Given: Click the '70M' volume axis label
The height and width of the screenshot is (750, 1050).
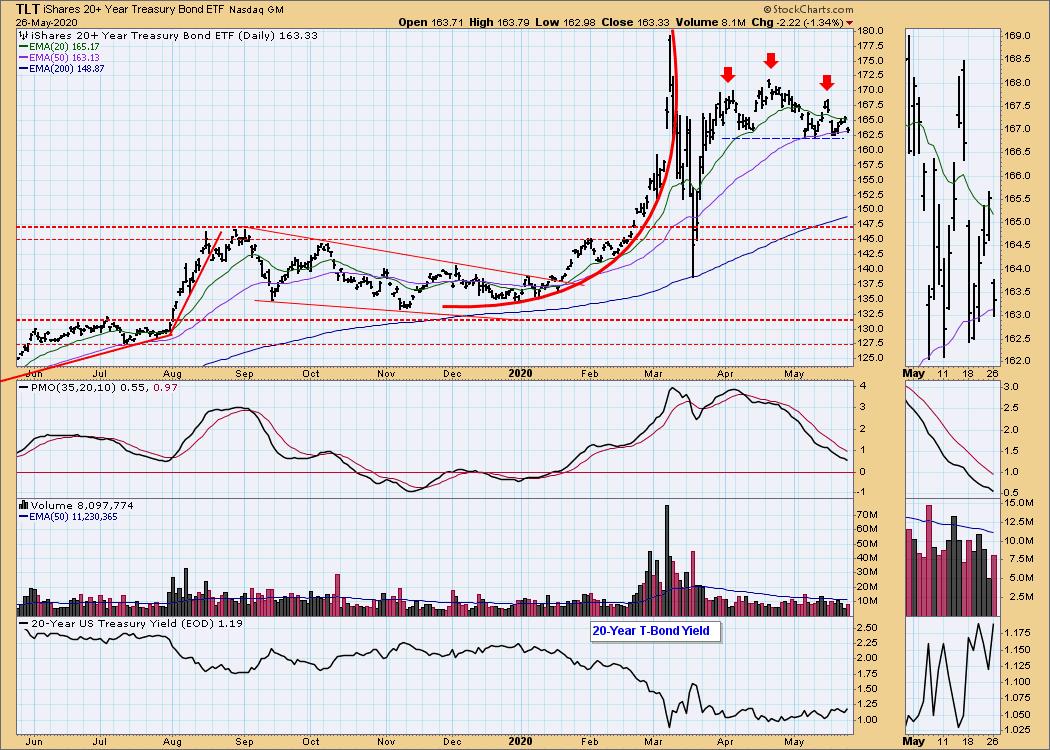Looking at the screenshot, I should pyautogui.click(x=867, y=514).
